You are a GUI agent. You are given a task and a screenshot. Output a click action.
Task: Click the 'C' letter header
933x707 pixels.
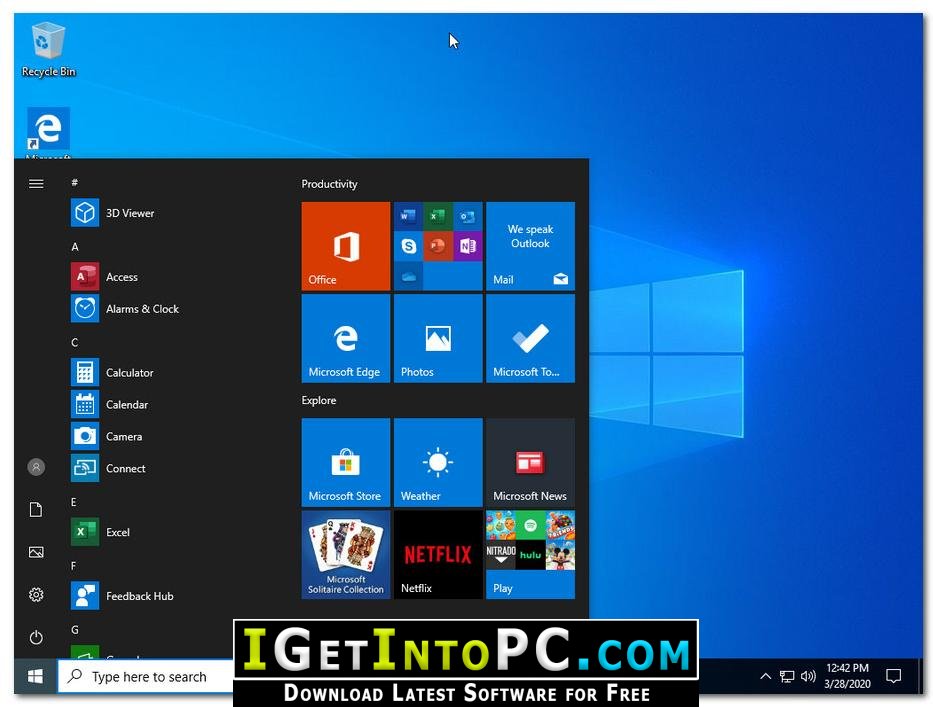click(x=74, y=342)
